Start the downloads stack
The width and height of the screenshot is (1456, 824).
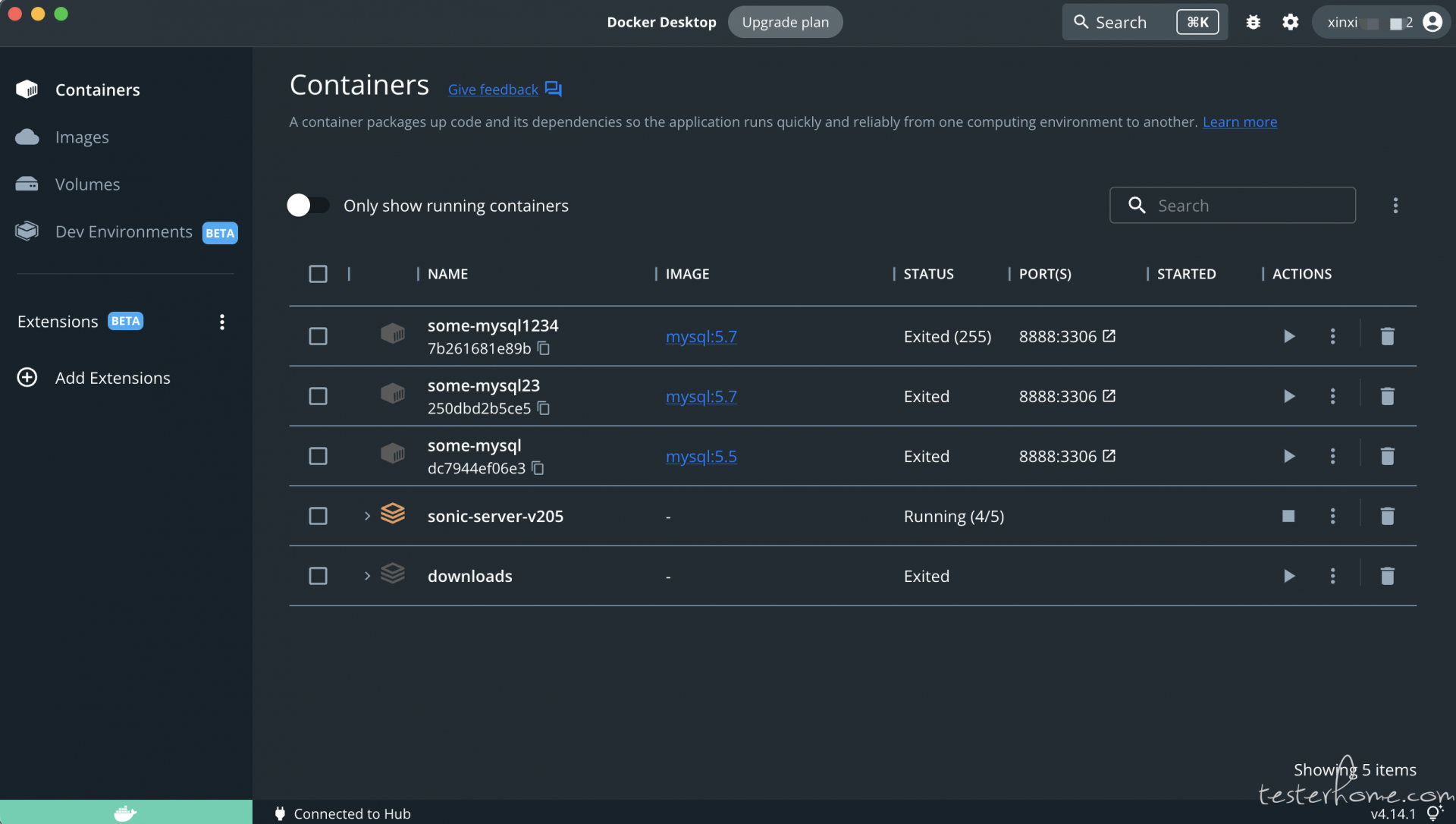click(1289, 576)
